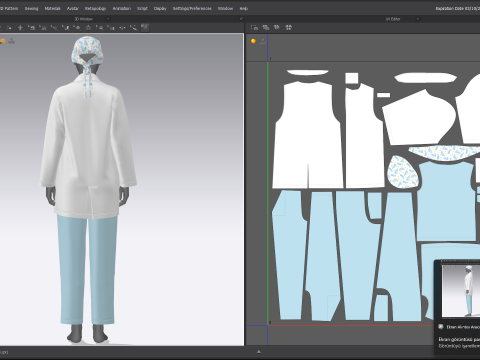
Task: Select the oval printed cap pattern piece
Action: click(x=403, y=172)
